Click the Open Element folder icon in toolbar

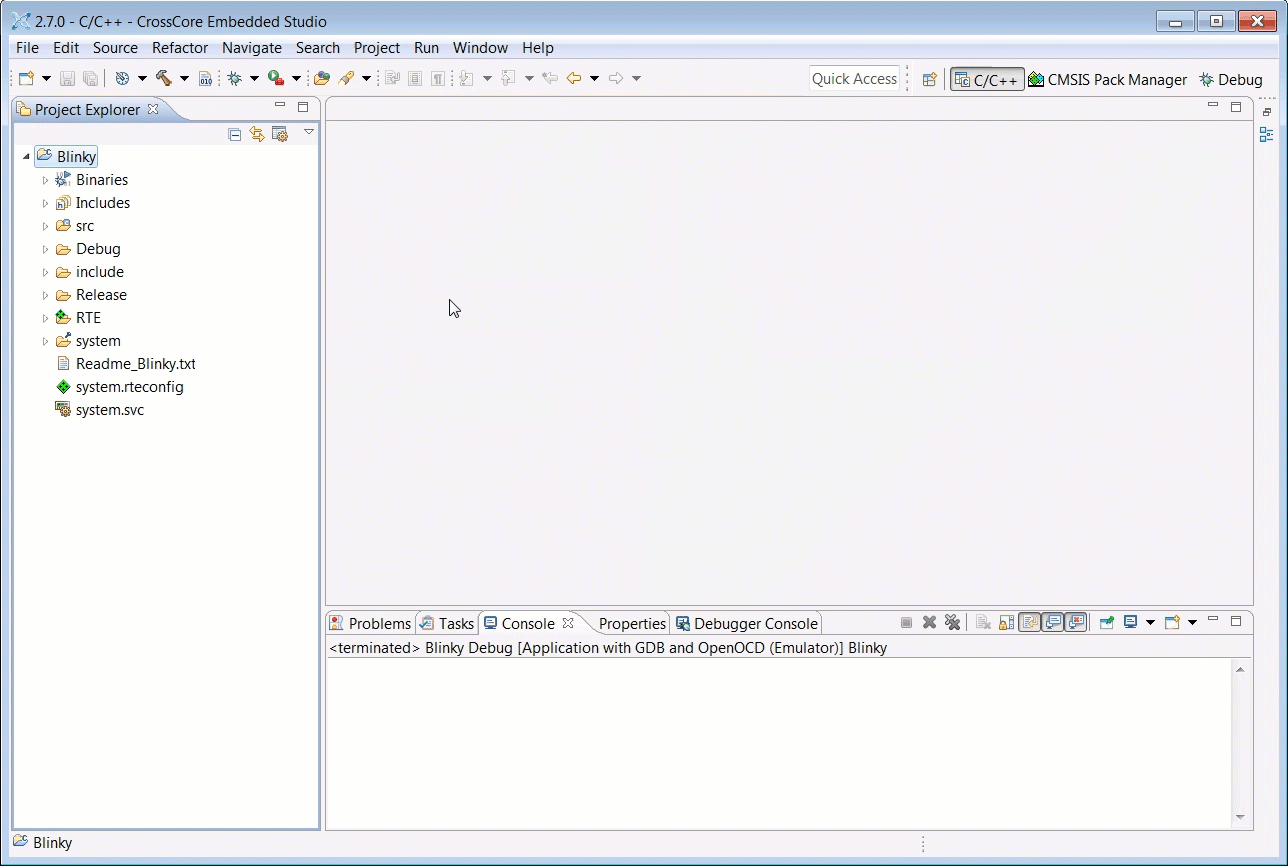[x=322, y=78]
